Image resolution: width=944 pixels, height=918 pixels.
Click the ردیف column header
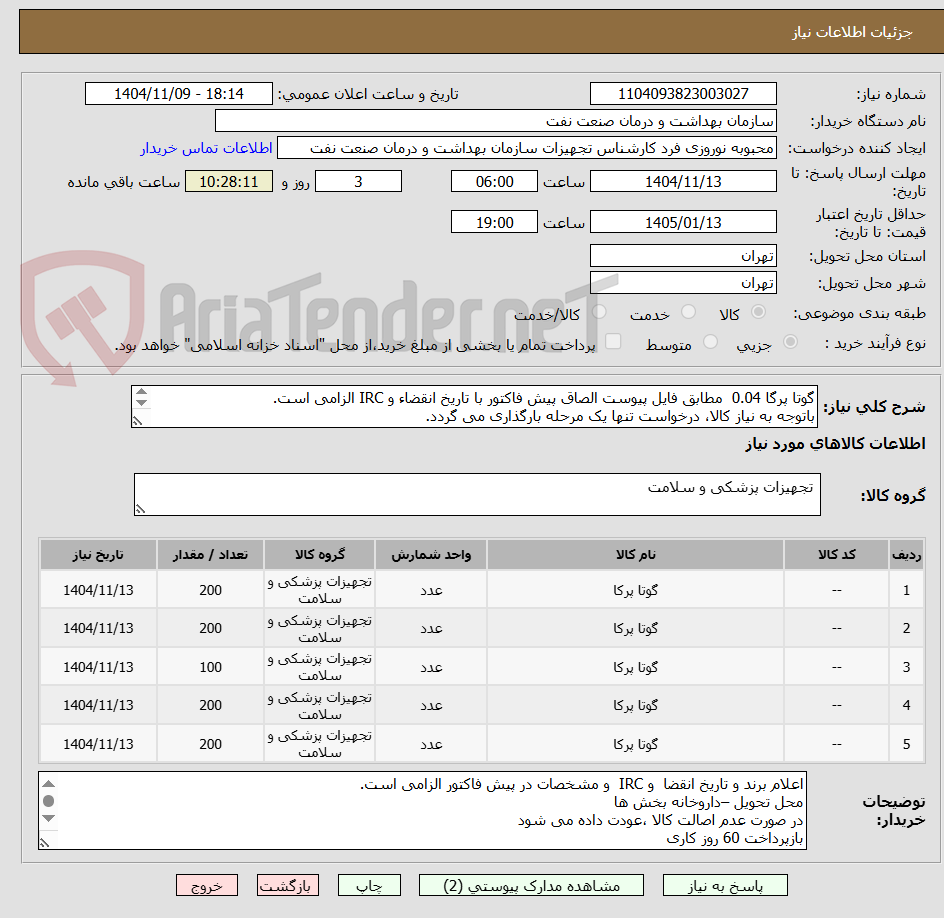(906, 554)
